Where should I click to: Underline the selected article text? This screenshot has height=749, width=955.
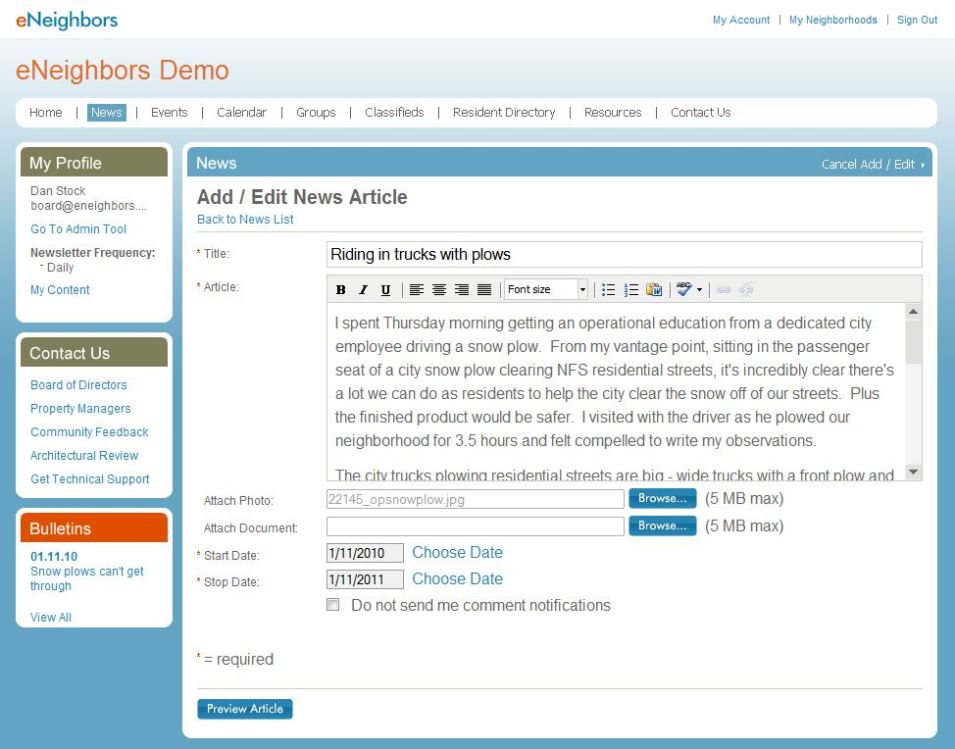[385, 290]
